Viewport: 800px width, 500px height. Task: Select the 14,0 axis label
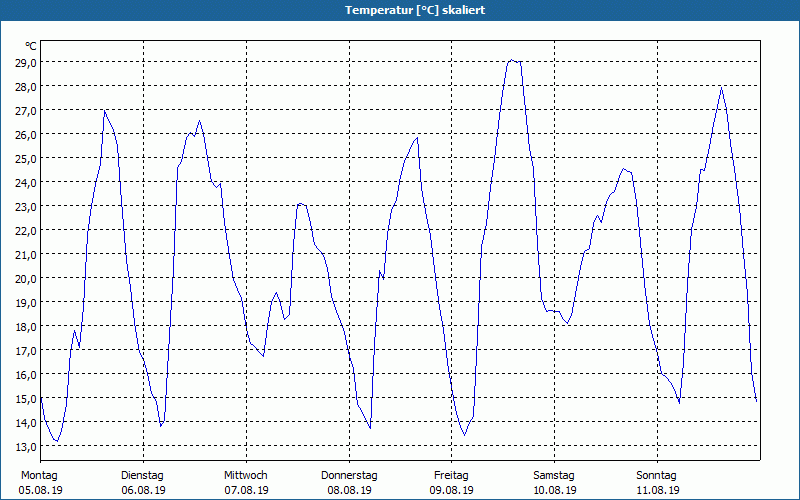pos(26,422)
